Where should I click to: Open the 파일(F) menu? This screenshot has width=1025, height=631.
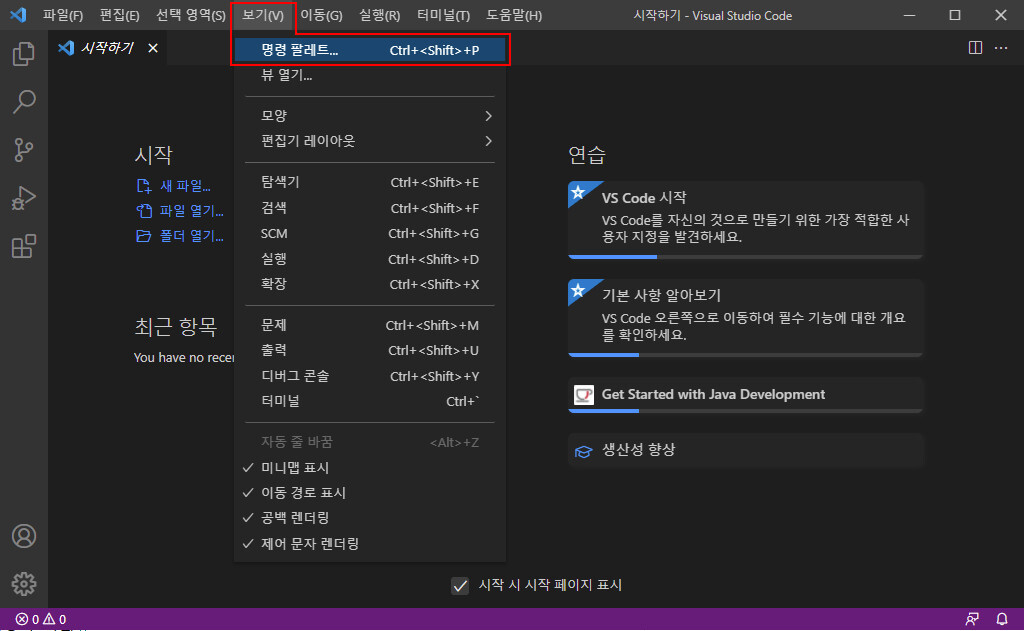pos(63,15)
